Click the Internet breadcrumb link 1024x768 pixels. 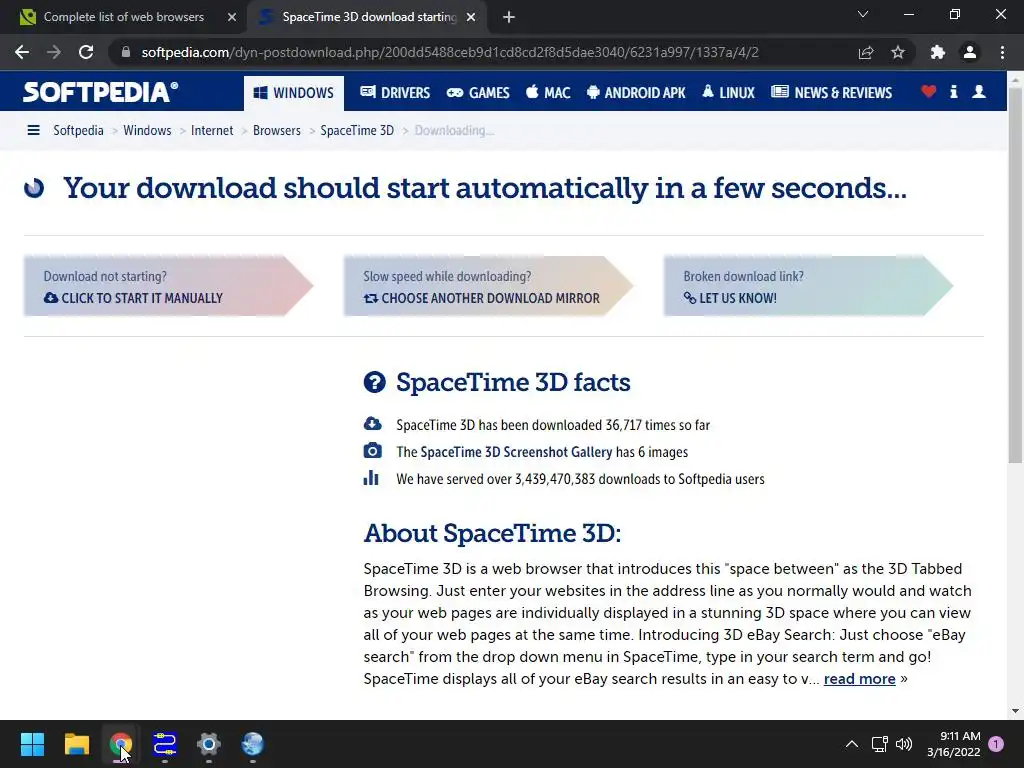click(212, 131)
